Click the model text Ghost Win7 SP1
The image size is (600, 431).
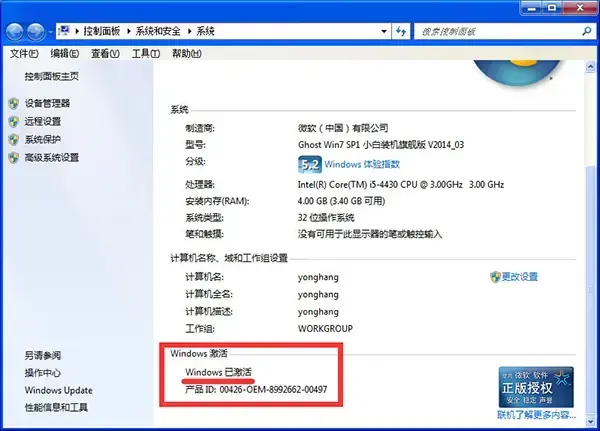click(381, 145)
